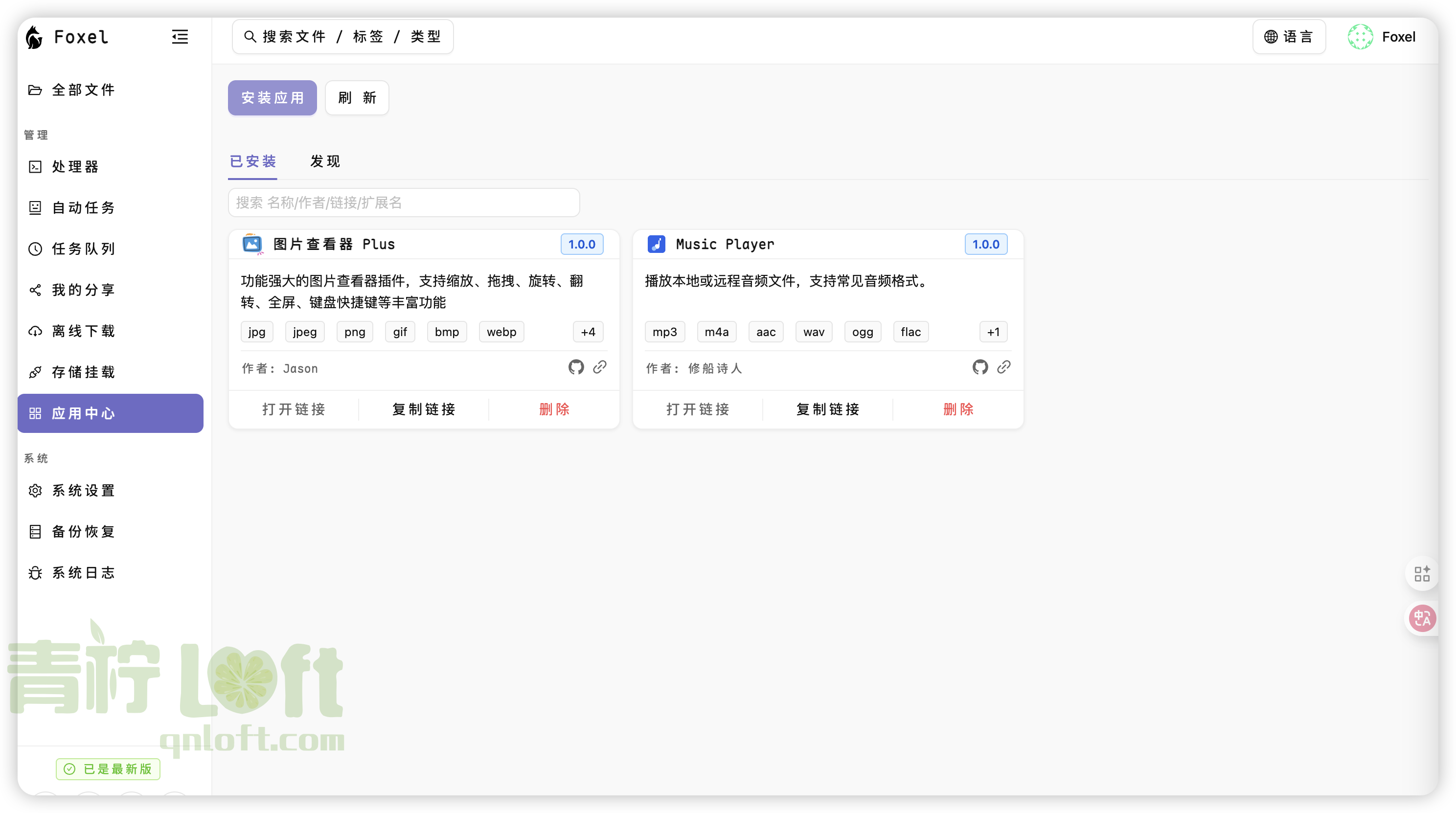1456x813 pixels.
Task: Click the Foxel fox logo
Action: tap(33, 37)
